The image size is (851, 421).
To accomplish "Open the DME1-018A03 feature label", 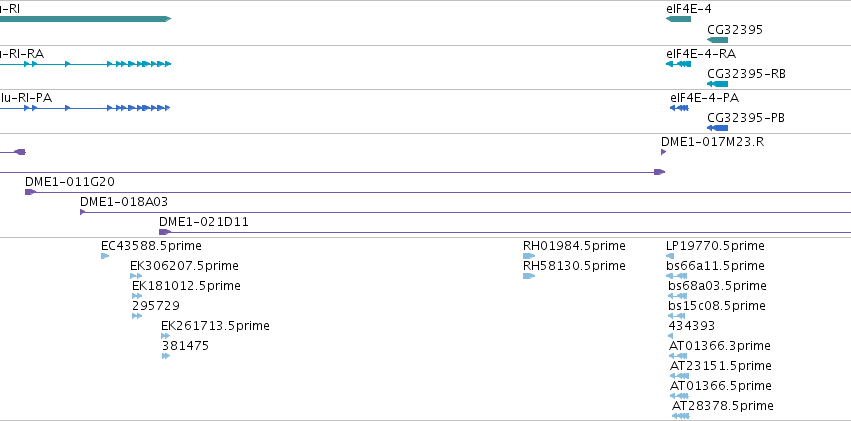I will point(124,202).
